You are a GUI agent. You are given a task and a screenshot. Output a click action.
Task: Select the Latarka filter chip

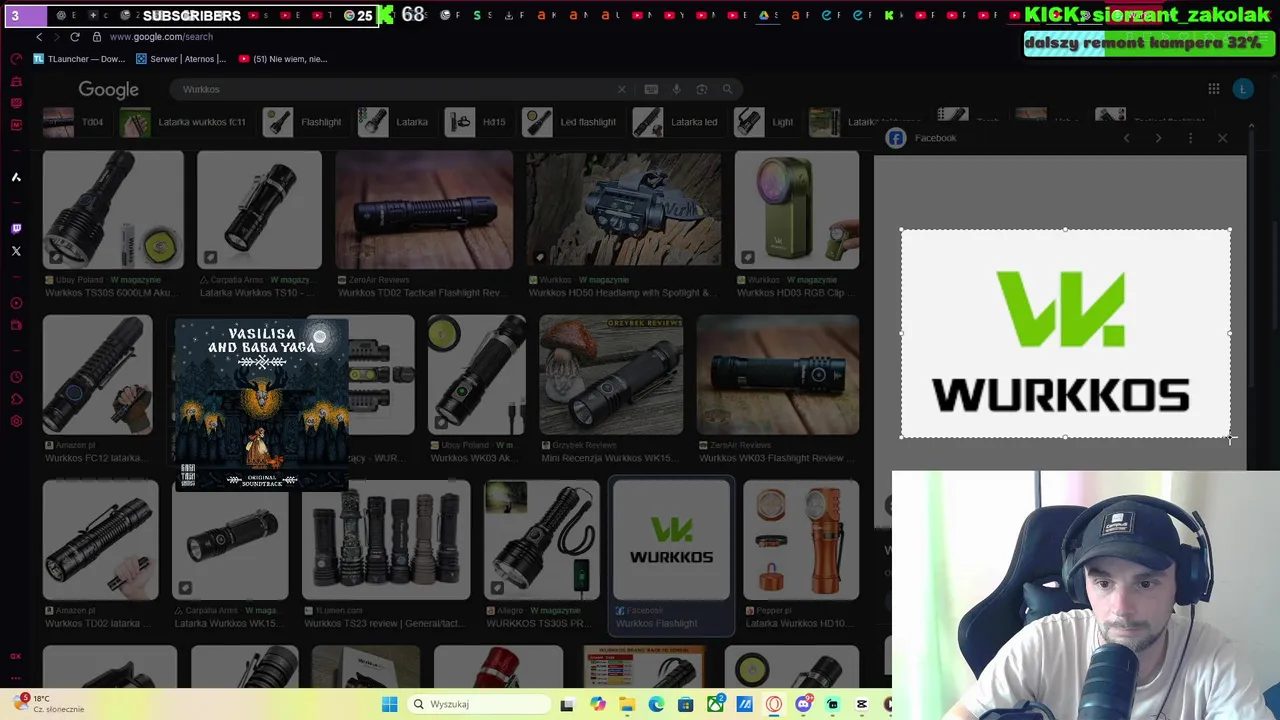click(x=395, y=122)
